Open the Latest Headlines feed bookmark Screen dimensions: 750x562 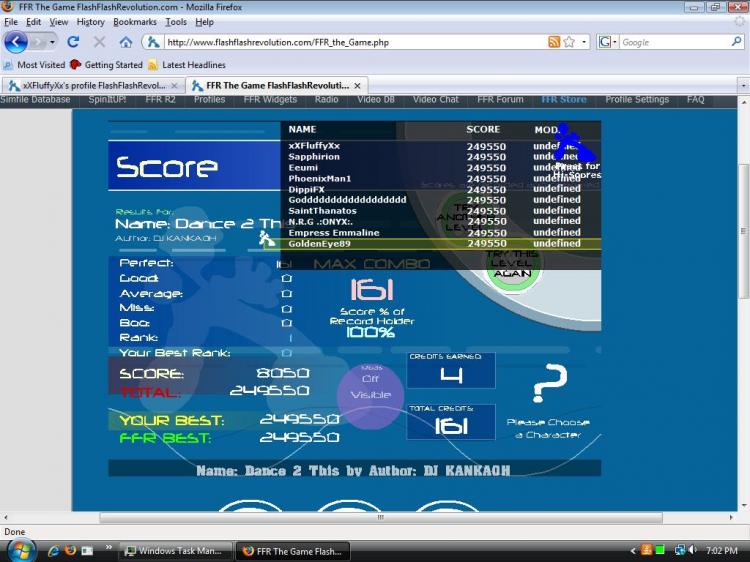pyautogui.click(x=187, y=65)
